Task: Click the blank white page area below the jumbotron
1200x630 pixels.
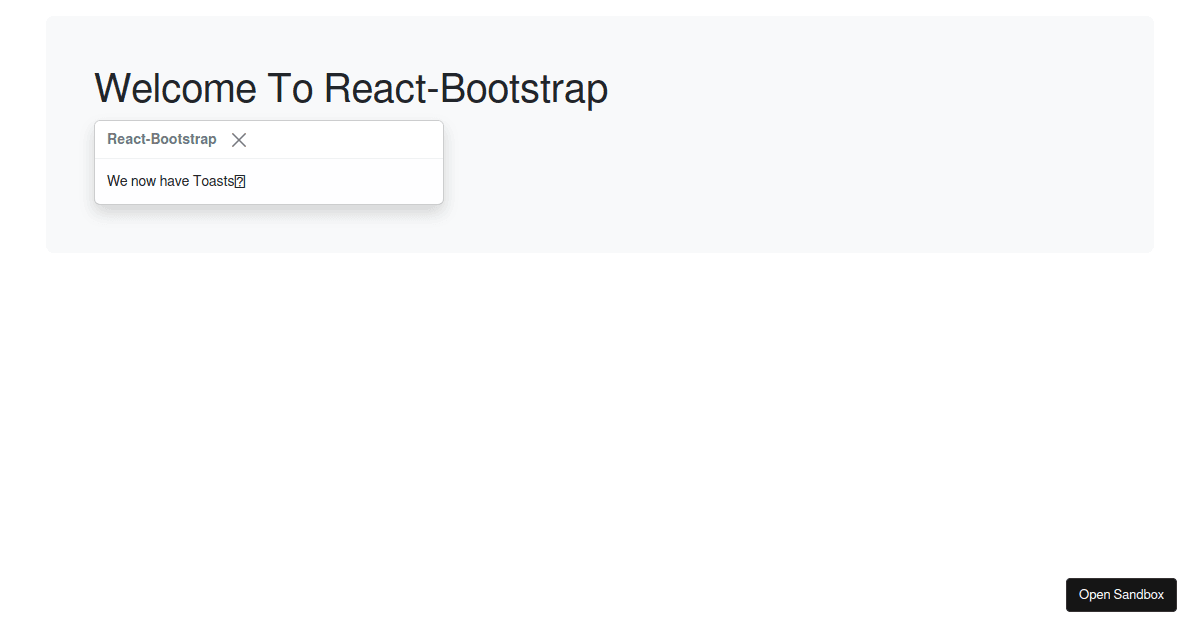Action: tap(600, 420)
